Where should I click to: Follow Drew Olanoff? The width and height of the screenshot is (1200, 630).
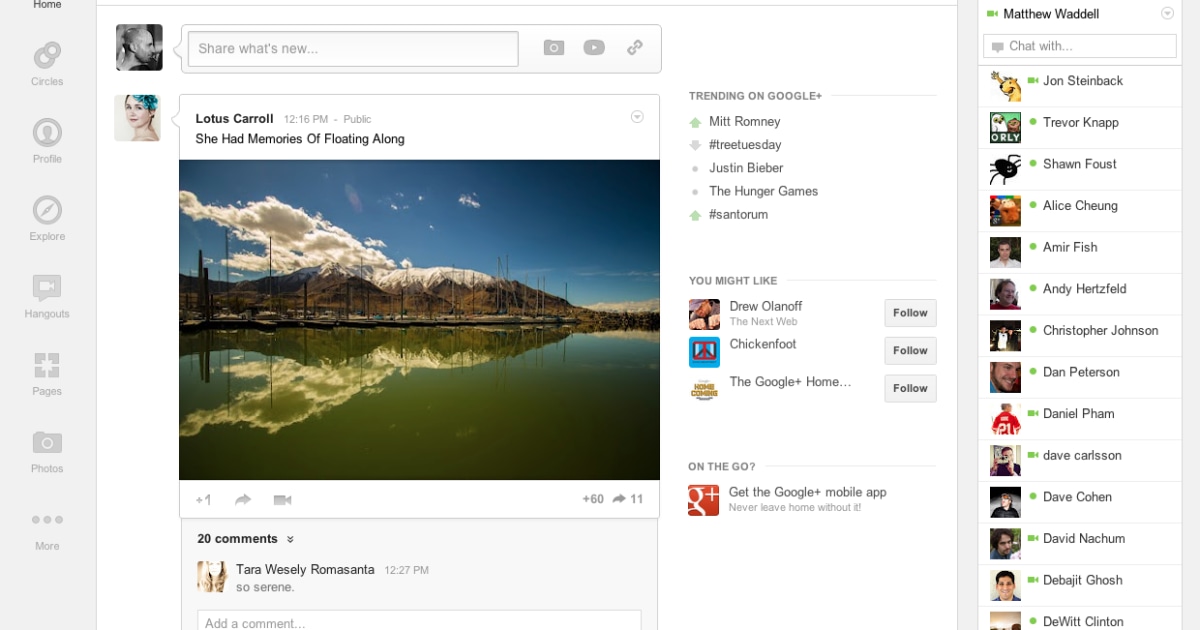[x=909, y=312]
